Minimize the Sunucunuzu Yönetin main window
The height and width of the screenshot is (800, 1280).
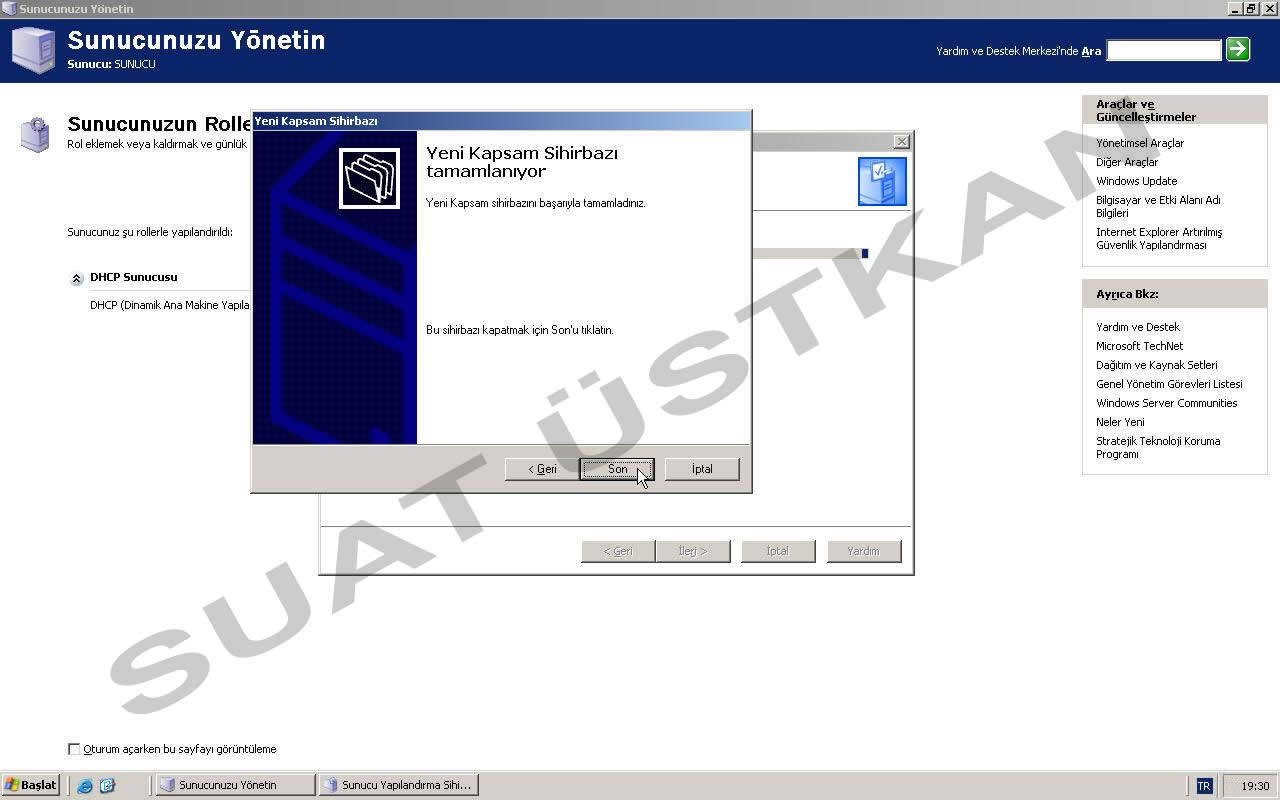point(1236,8)
